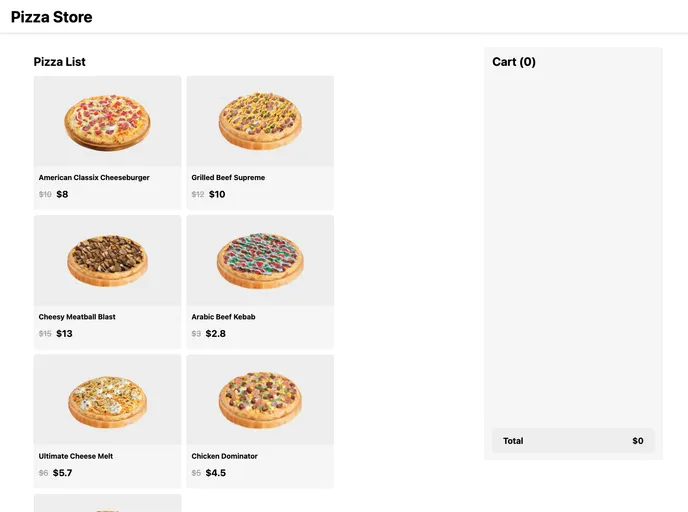Click the American Classix Cheeseburger pizza image

coord(107,122)
